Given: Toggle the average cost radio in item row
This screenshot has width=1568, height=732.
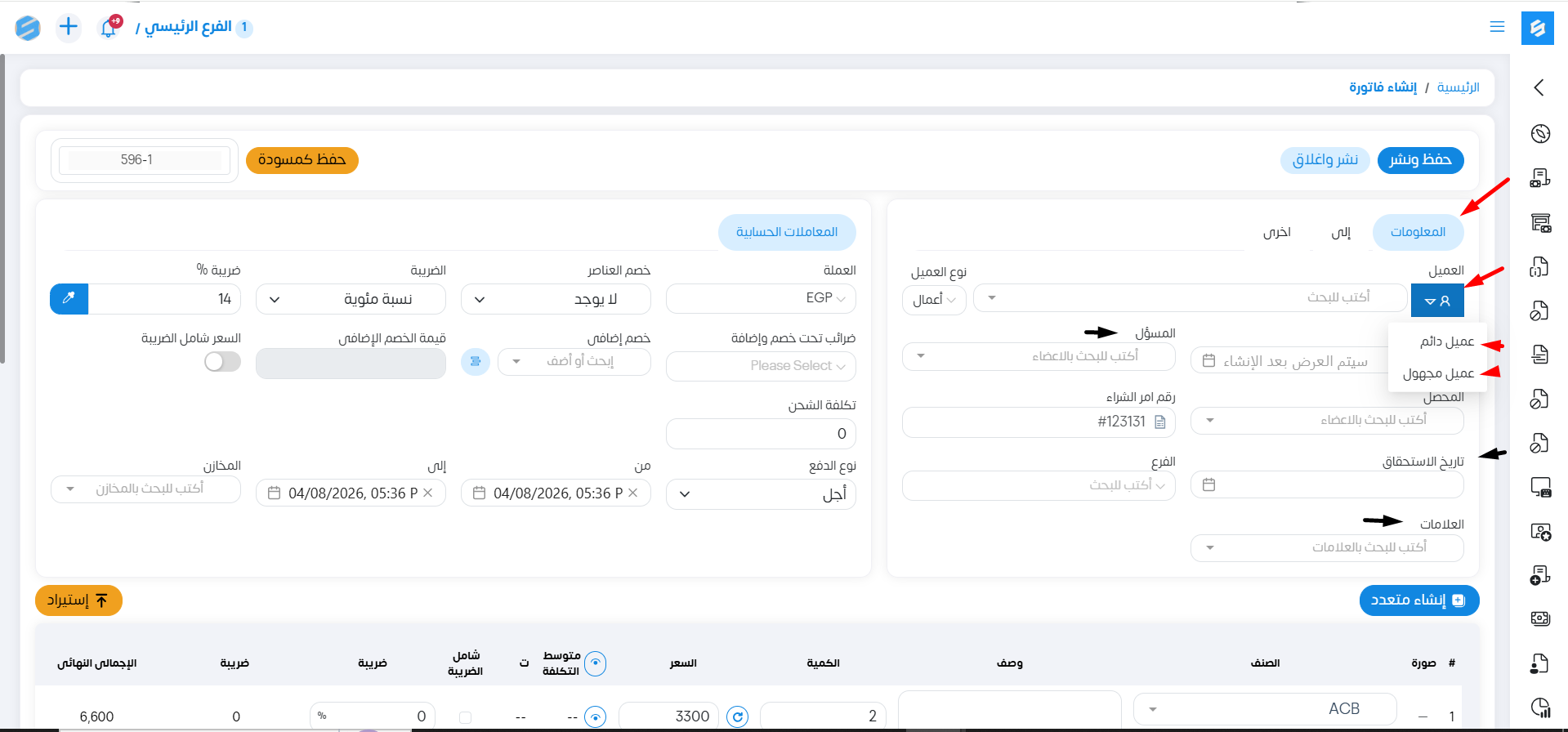Looking at the screenshot, I should 596,717.
